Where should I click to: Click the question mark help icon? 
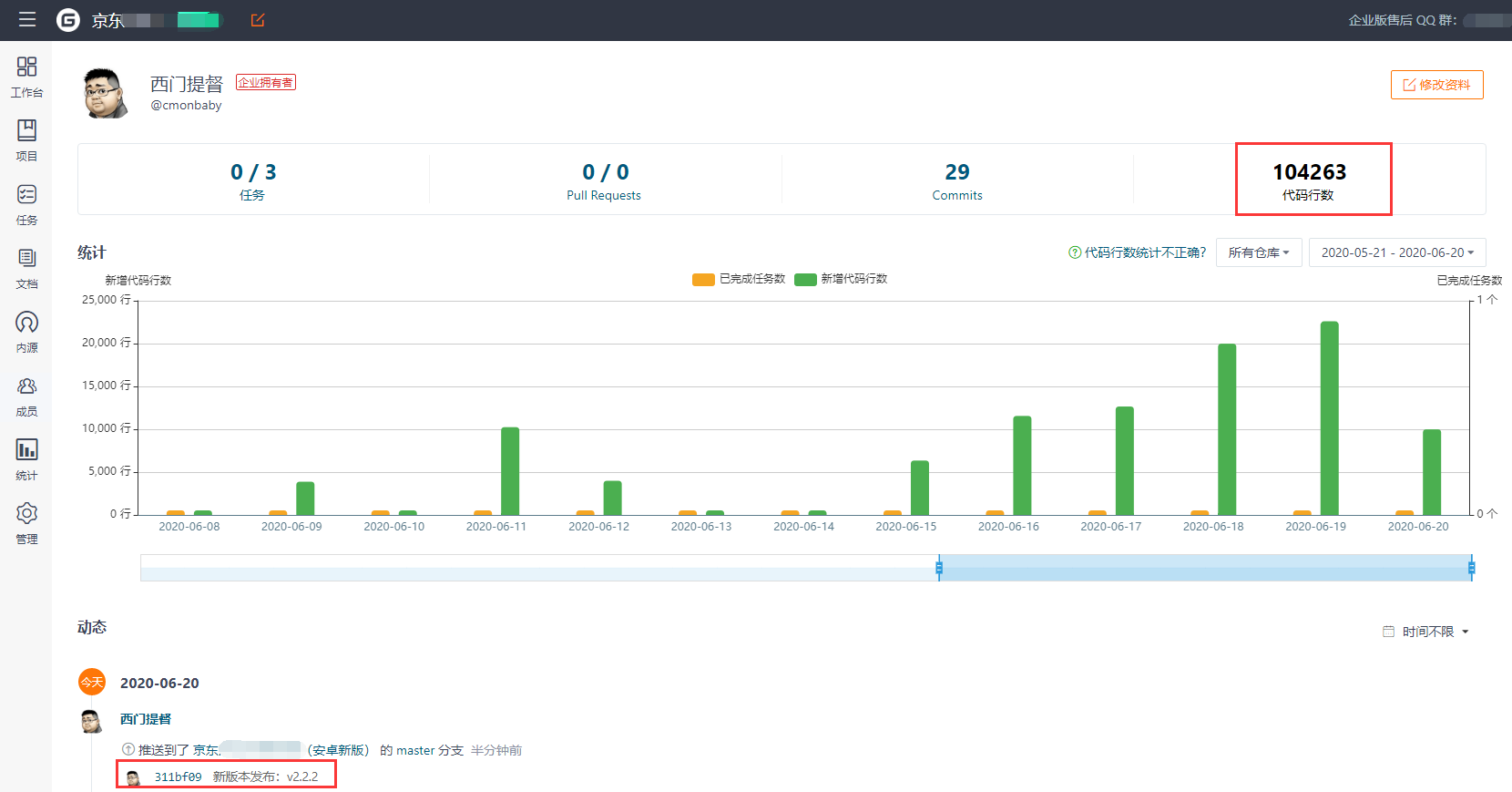pos(1075,252)
